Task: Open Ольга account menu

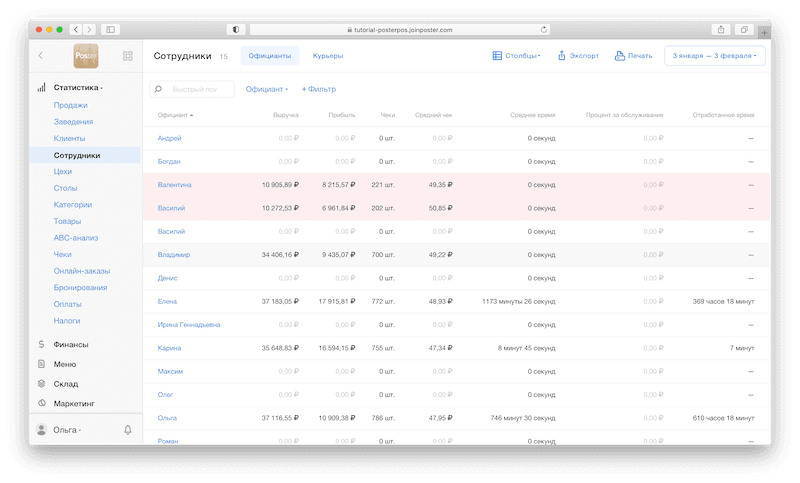Action: click(x=67, y=430)
